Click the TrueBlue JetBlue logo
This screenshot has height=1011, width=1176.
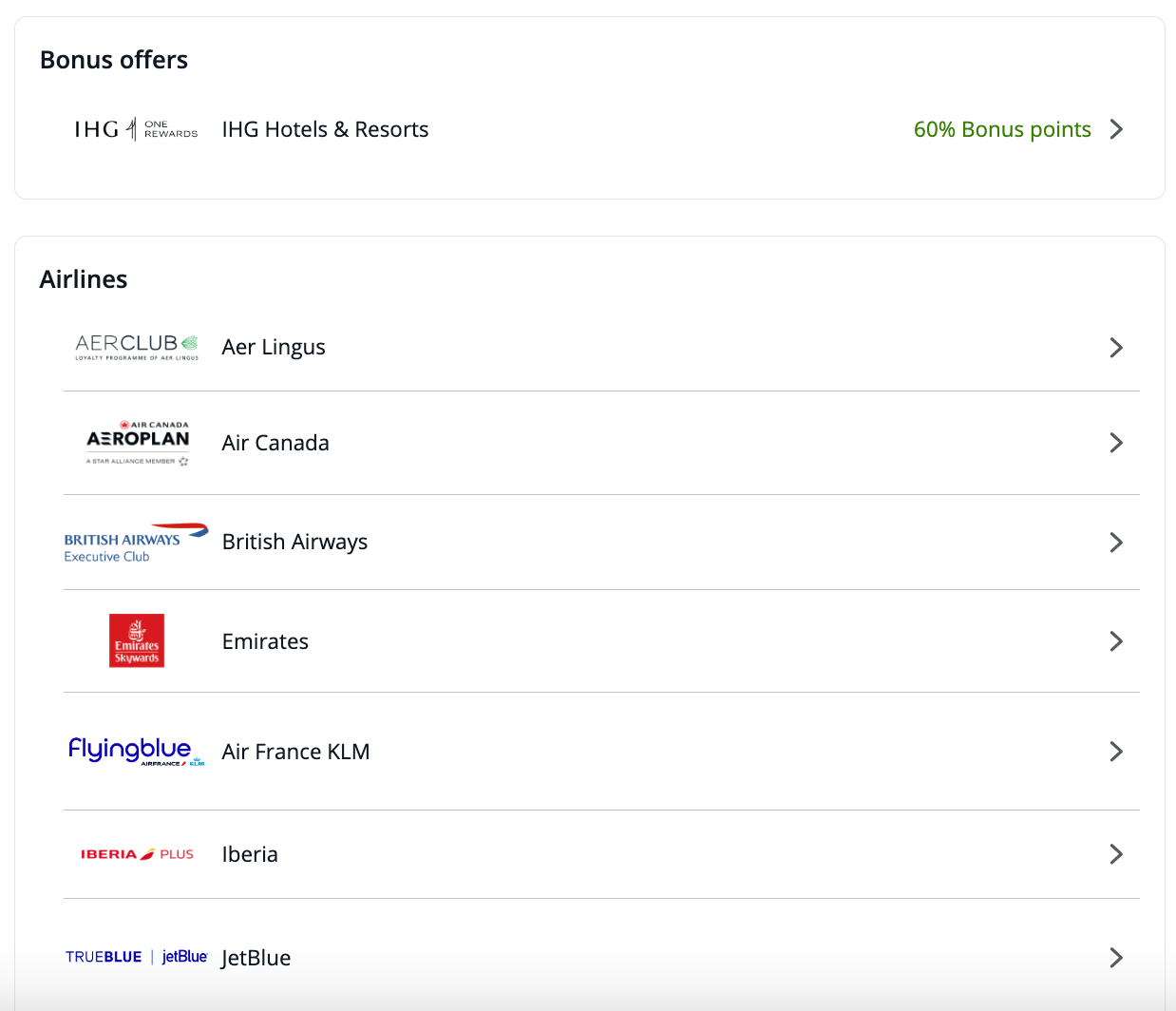137,957
